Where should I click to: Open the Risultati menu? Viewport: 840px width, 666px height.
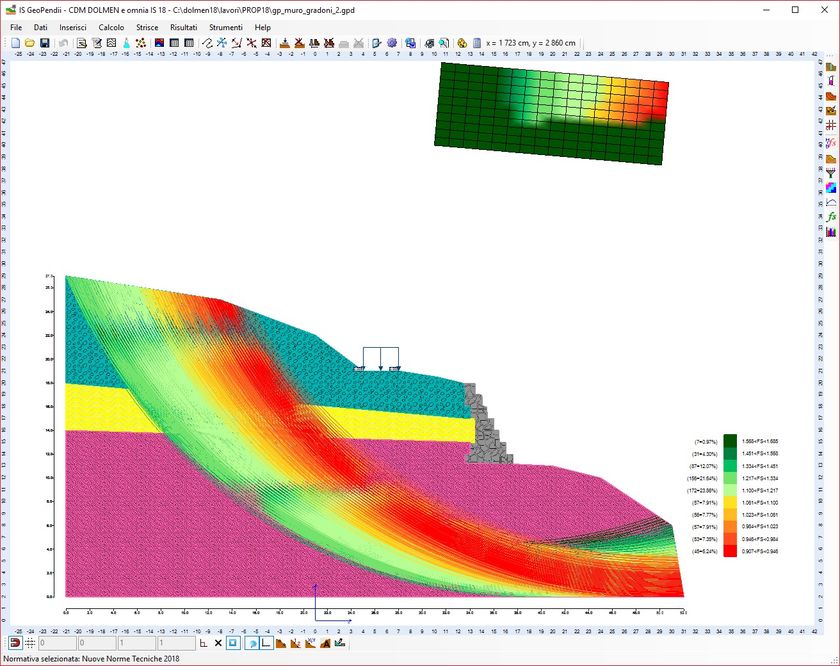[x=184, y=27]
